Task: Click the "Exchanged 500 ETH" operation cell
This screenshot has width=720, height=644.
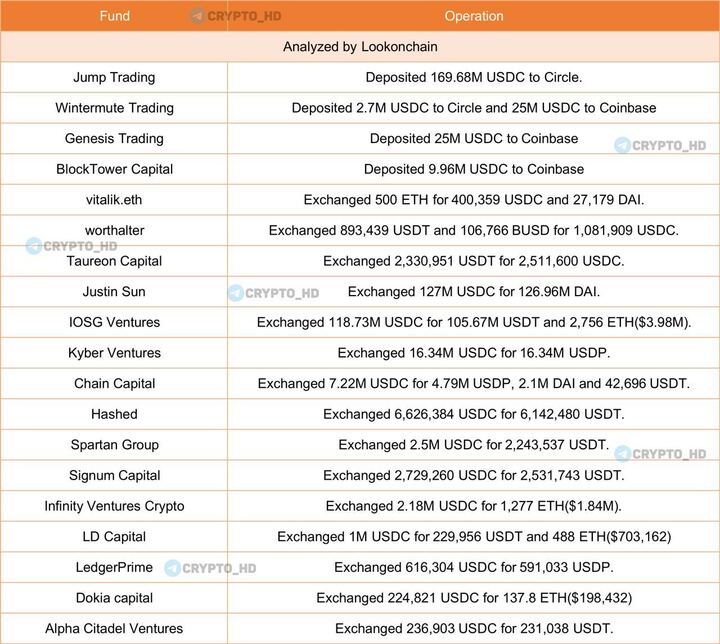Action: pos(474,200)
